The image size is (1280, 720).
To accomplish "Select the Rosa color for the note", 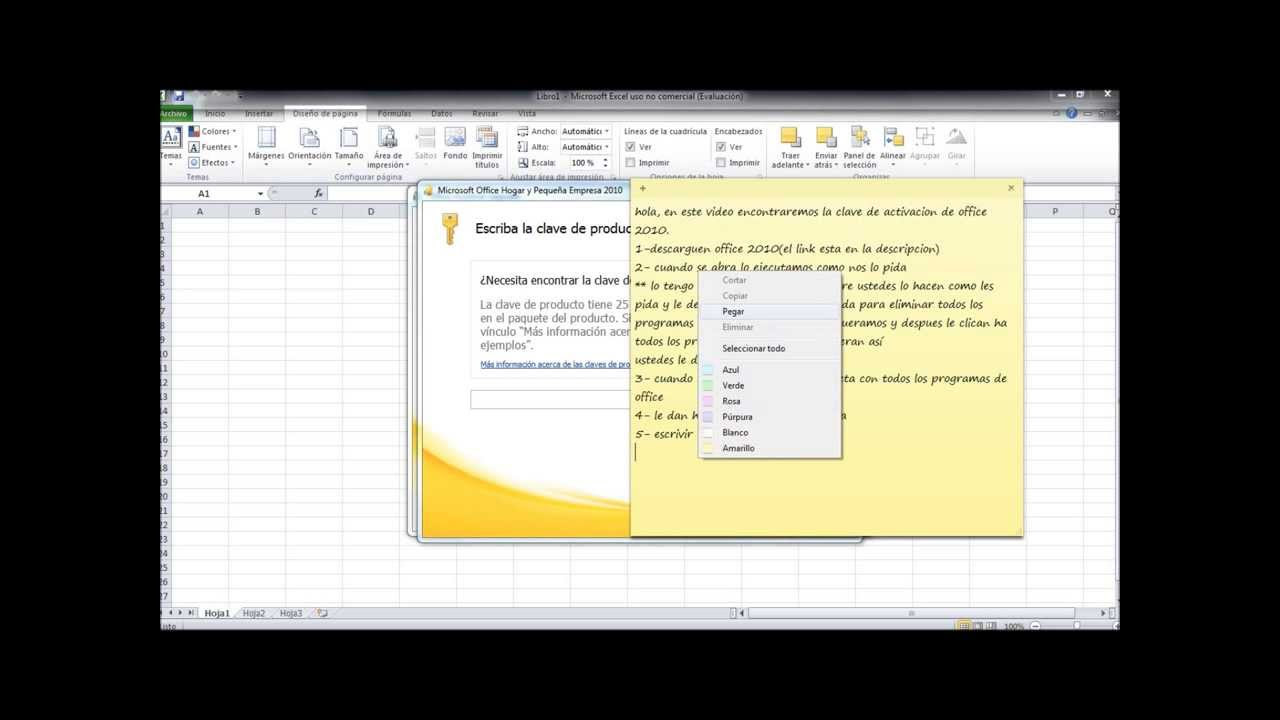I will point(730,401).
